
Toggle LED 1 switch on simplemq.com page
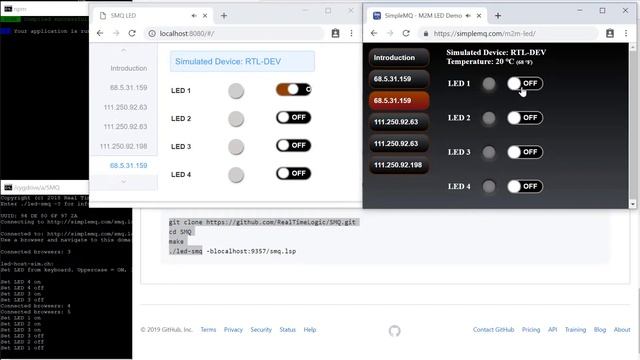525,83
